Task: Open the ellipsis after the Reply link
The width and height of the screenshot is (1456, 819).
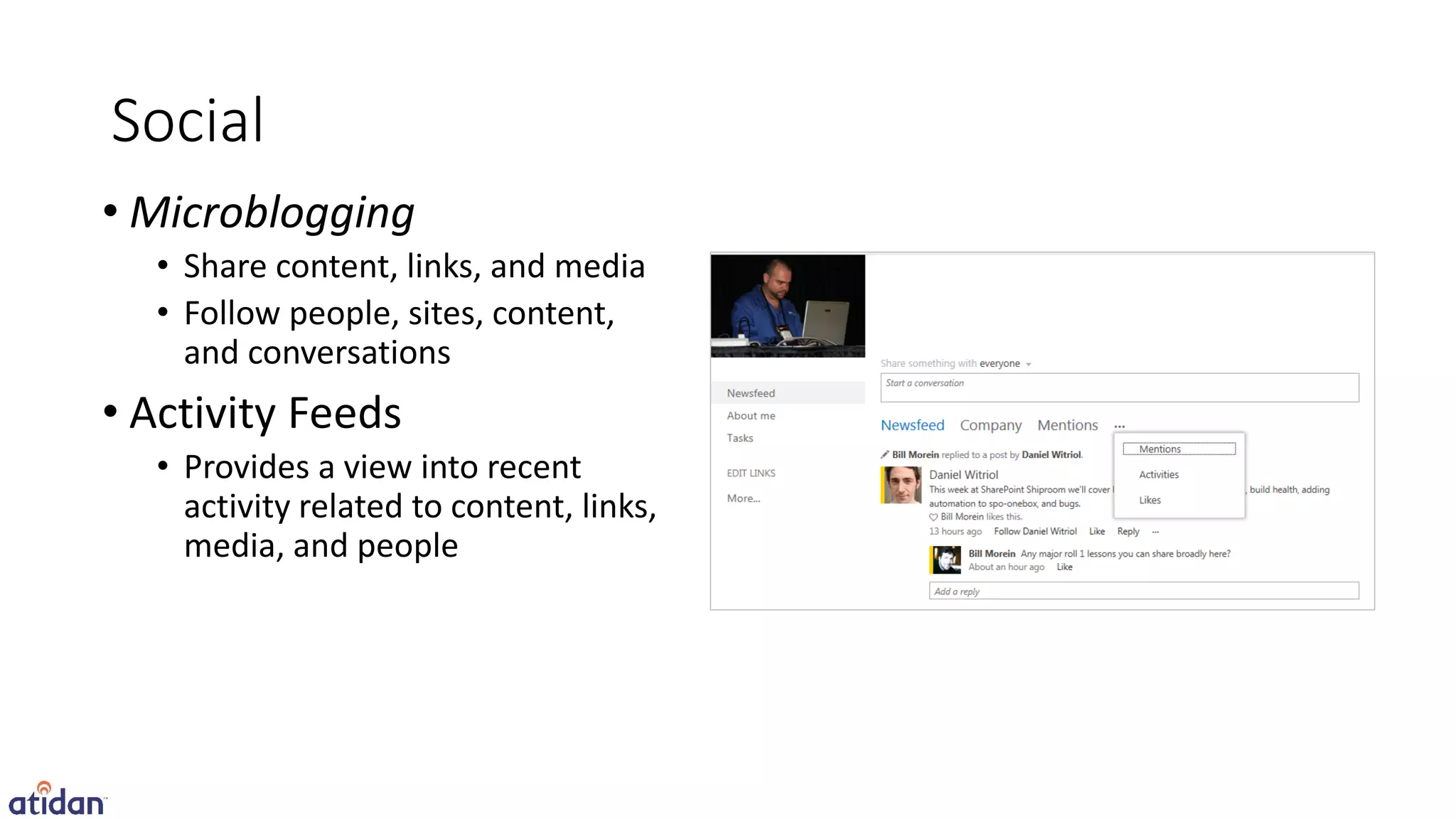Action: [x=1155, y=532]
